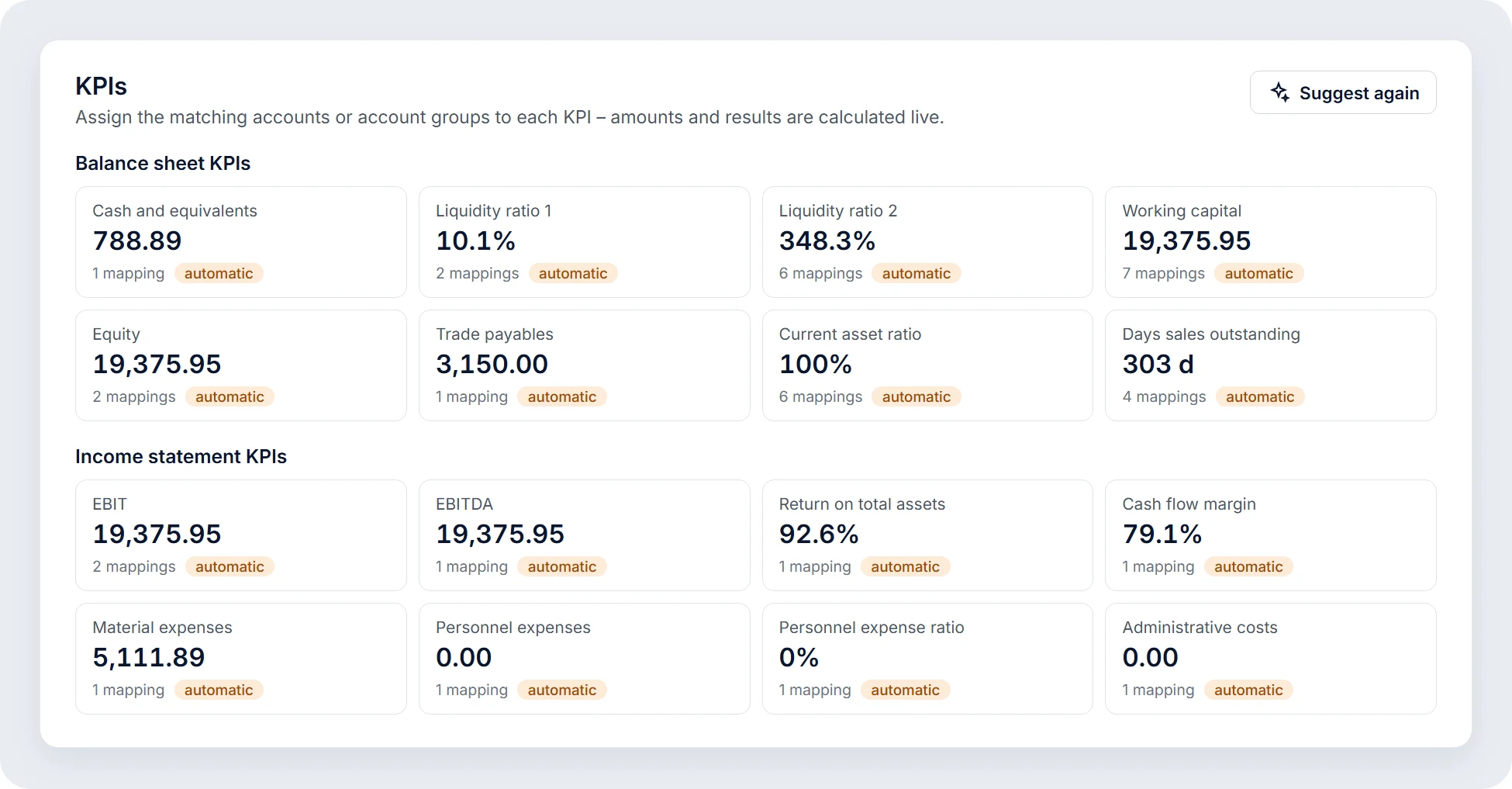This screenshot has width=1512, height=789.
Task: Open the Cash flow margin card
Action: click(1271, 535)
